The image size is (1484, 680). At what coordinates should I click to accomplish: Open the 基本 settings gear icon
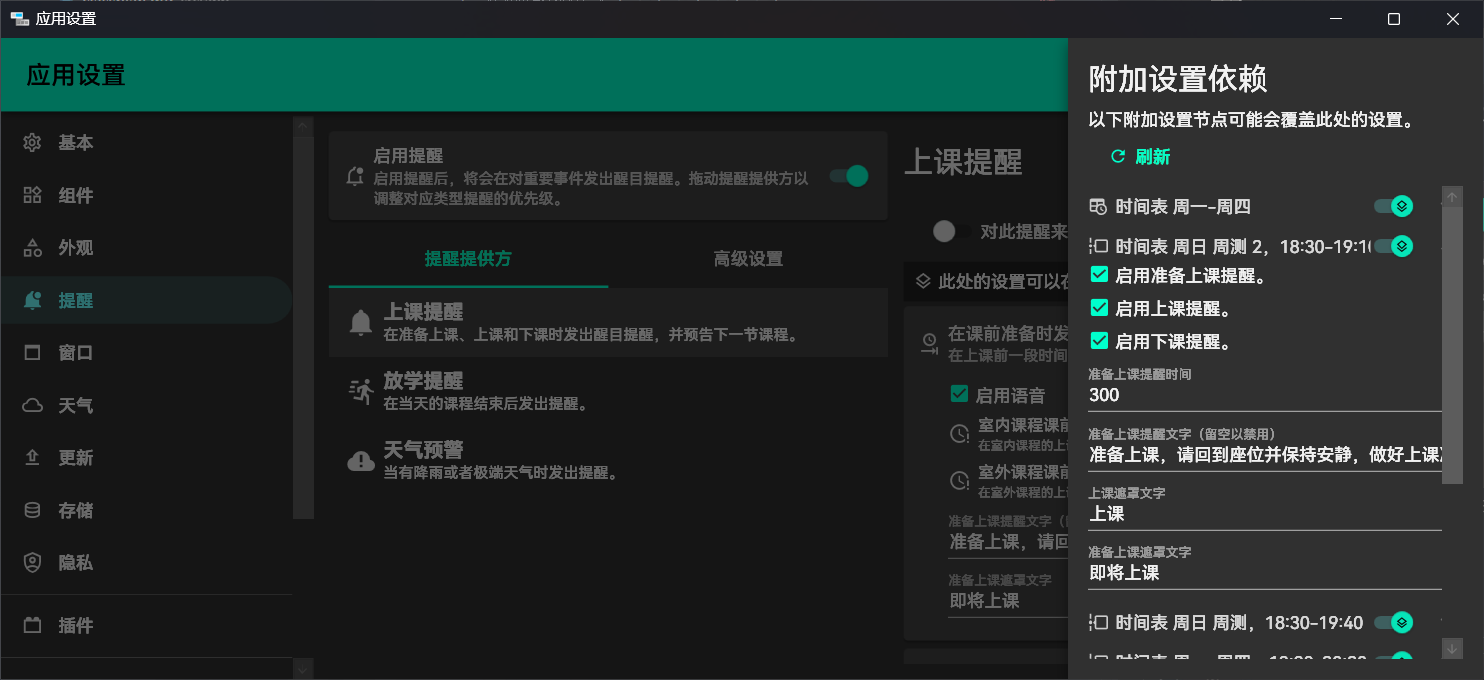33,143
